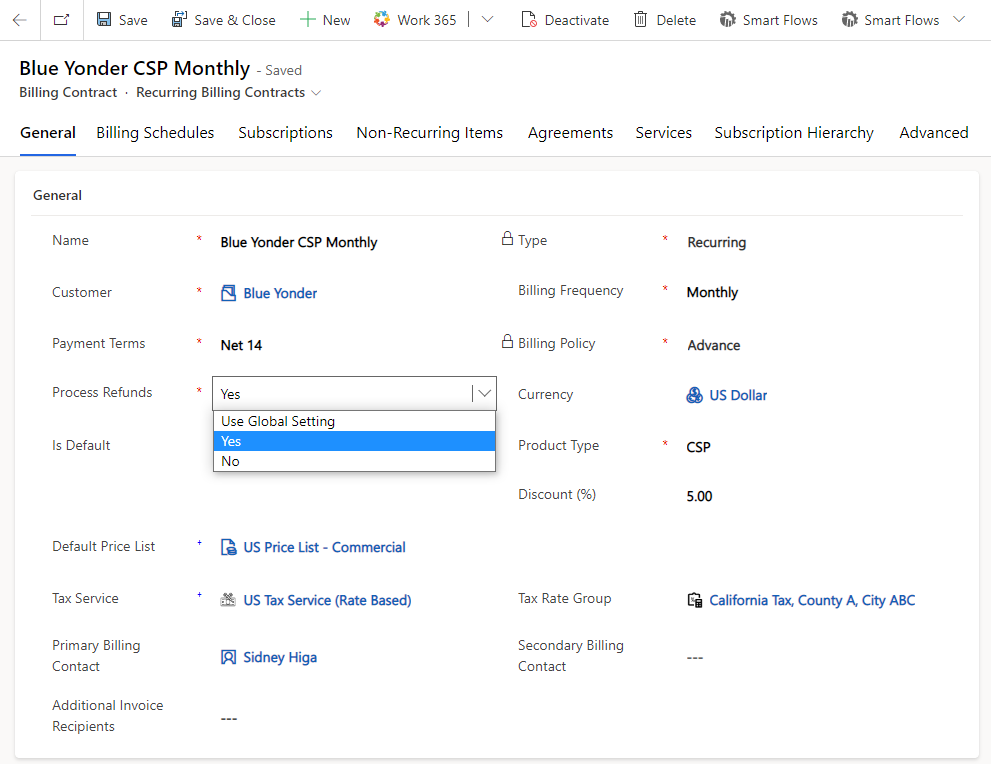991x764 pixels.
Task: Open the Recurring Billing Contracts form selector
Action: point(229,92)
